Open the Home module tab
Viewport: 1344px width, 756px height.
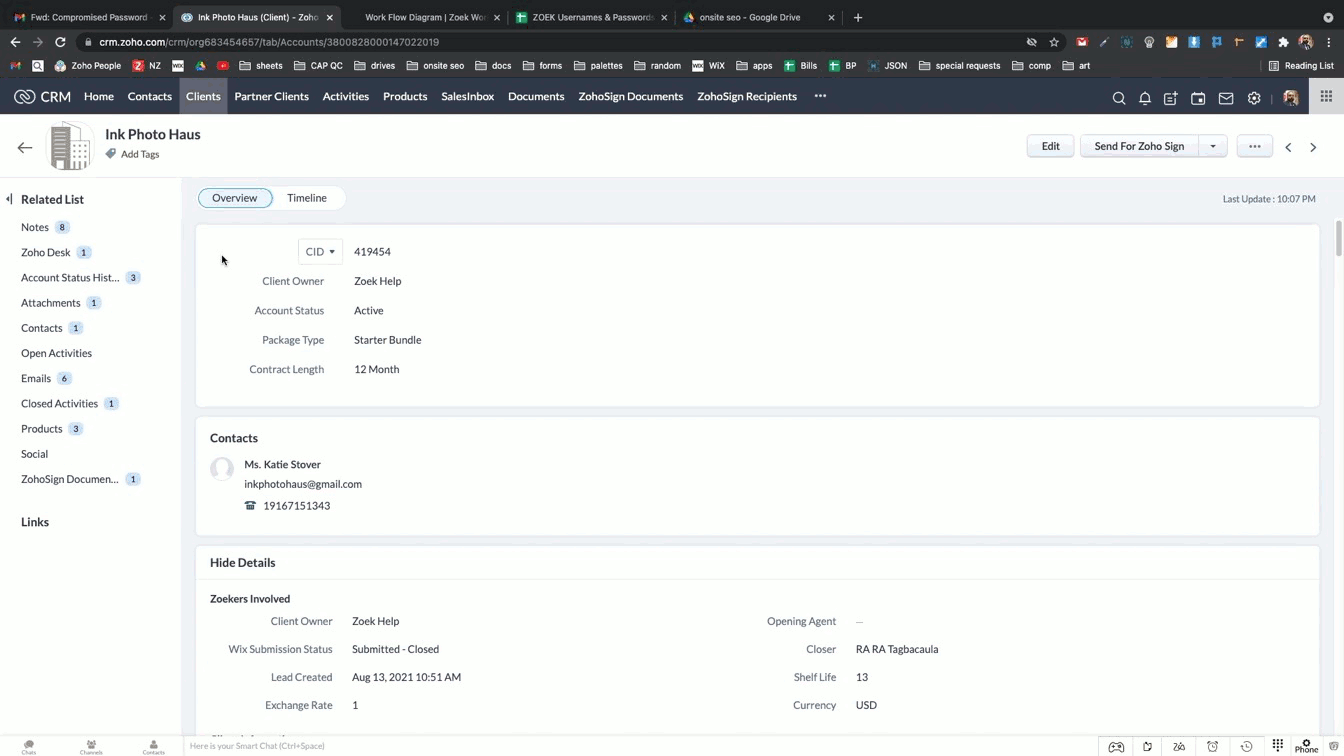click(99, 97)
